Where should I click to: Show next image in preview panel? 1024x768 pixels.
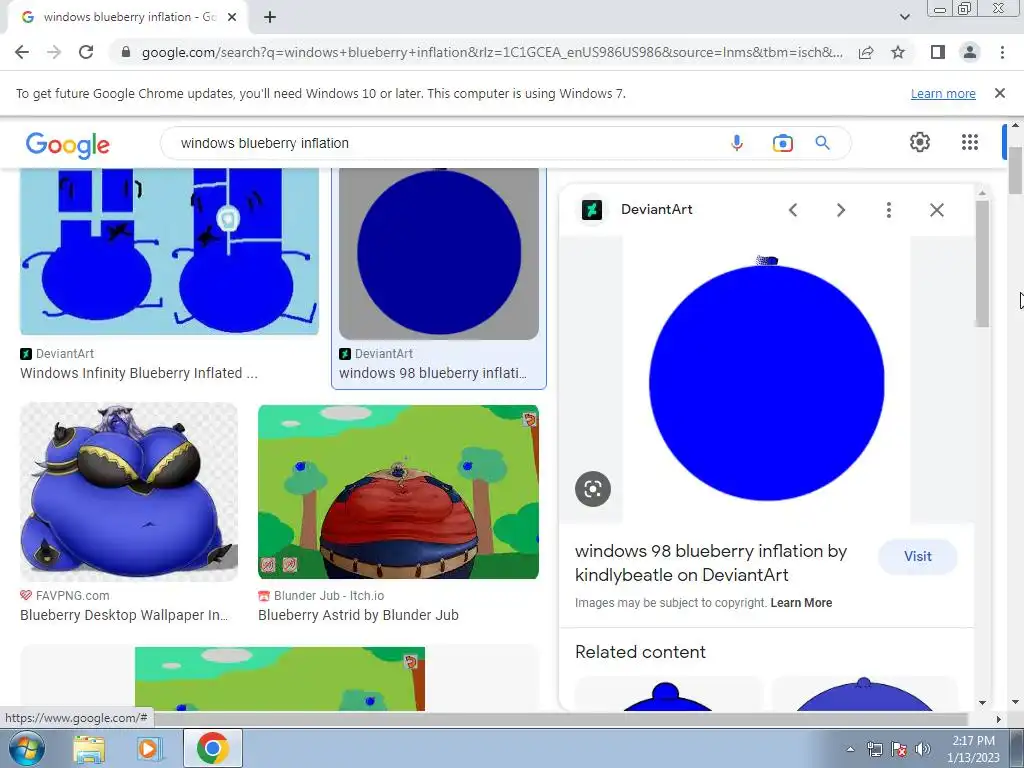point(840,210)
